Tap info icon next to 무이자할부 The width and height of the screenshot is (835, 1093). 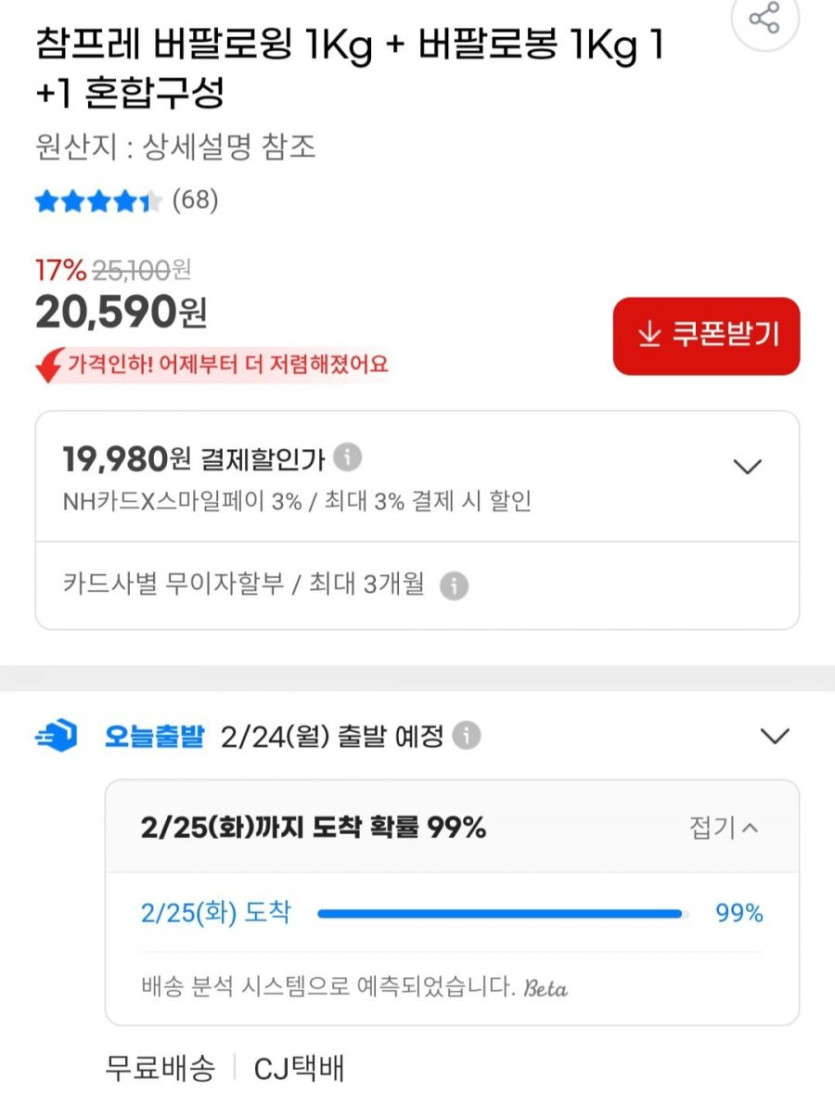(x=454, y=586)
